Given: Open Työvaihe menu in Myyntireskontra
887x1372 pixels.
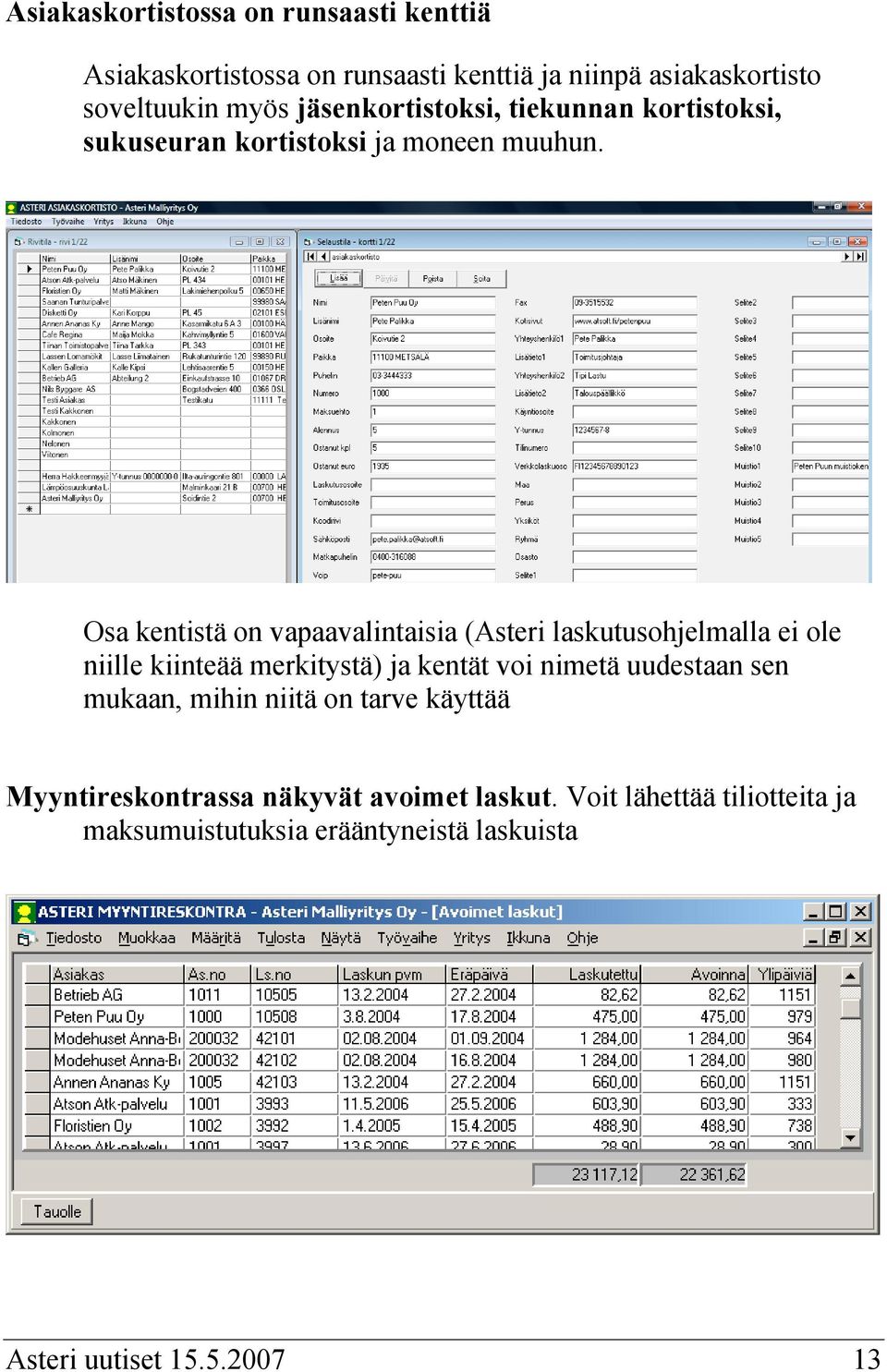Looking at the screenshot, I should click(x=407, y=938).
